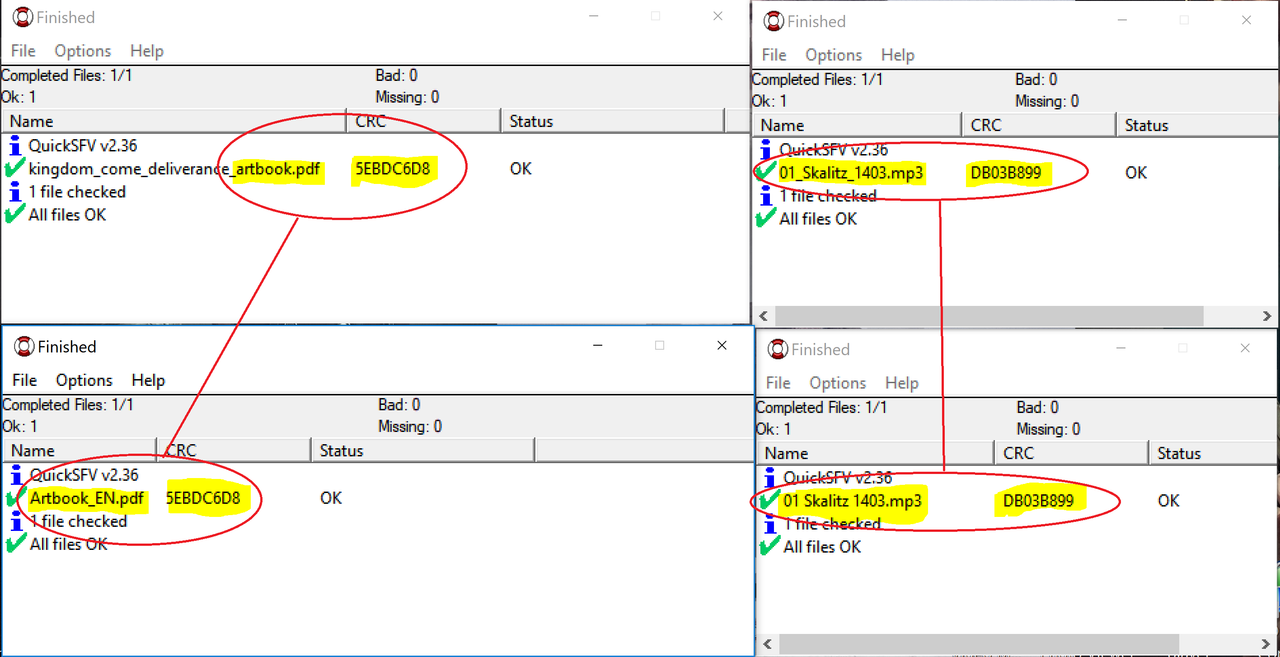Click the green checkmark beside Artbook_EN.pdf
This screenshot has height=657, width=1280.
coord(15,498)
